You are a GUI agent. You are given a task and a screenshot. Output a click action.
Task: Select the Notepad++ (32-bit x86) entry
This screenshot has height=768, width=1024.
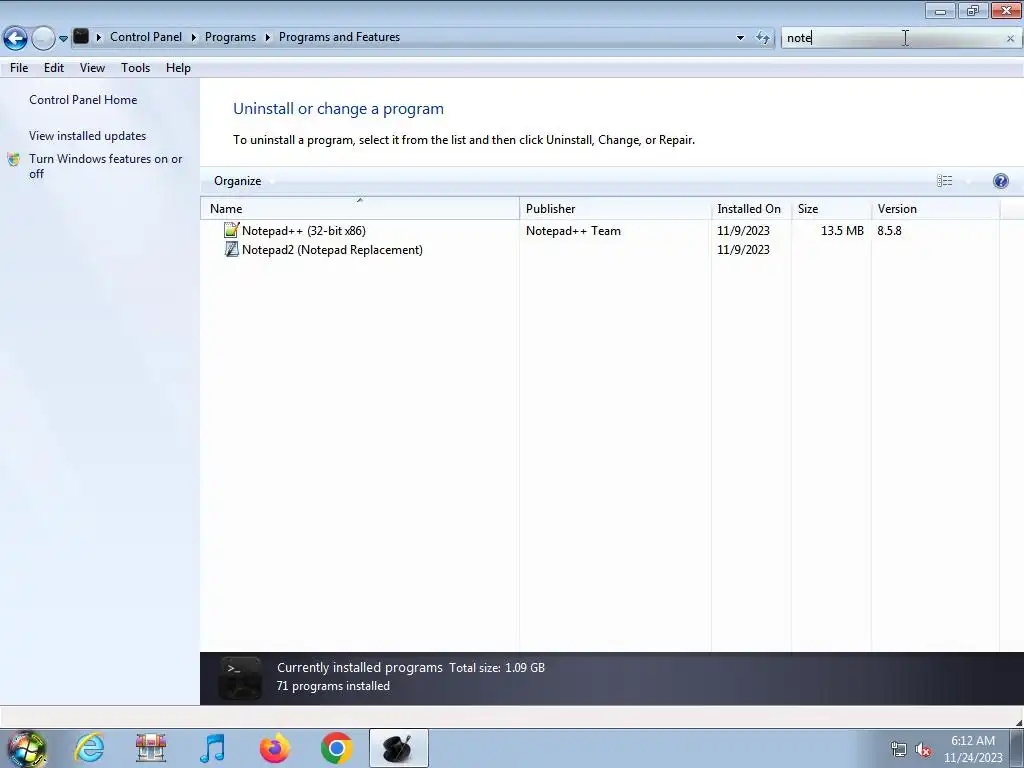coord(304,231)
